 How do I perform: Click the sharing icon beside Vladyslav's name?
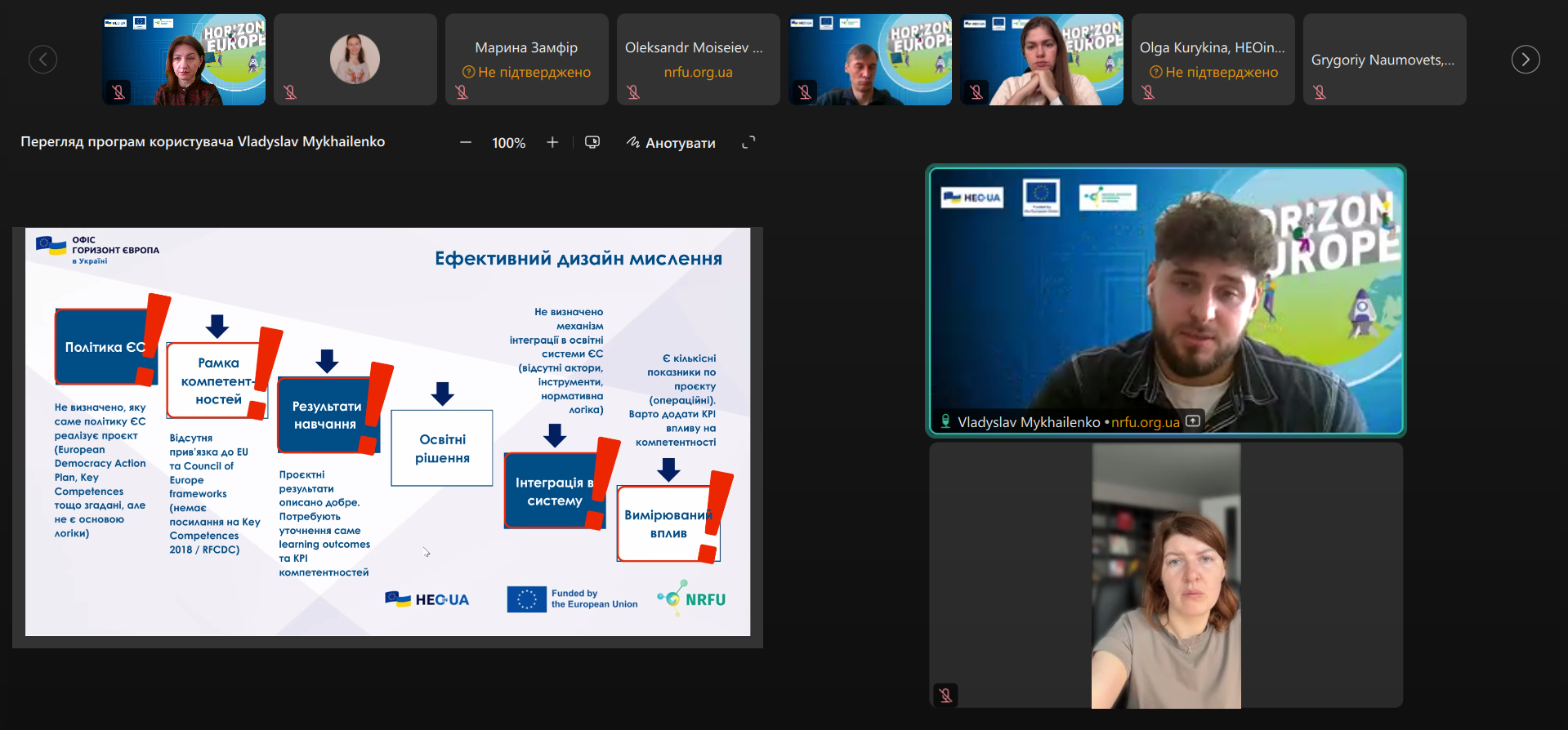[1193, 421]
